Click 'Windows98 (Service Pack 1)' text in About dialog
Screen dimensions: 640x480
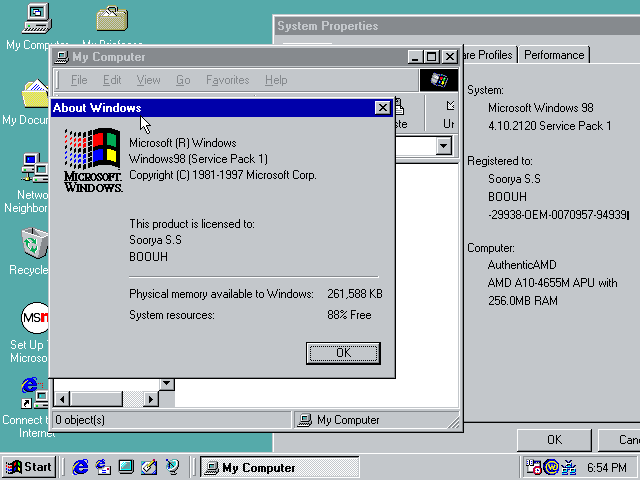[198, 159]
